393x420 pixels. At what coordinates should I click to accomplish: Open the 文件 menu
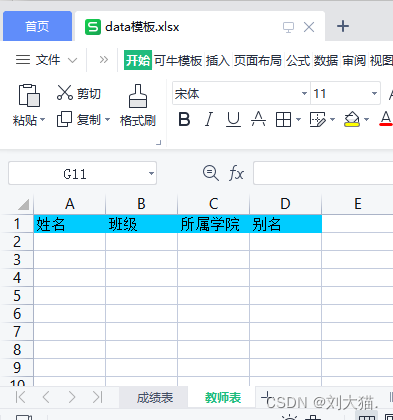click(48, 60)
